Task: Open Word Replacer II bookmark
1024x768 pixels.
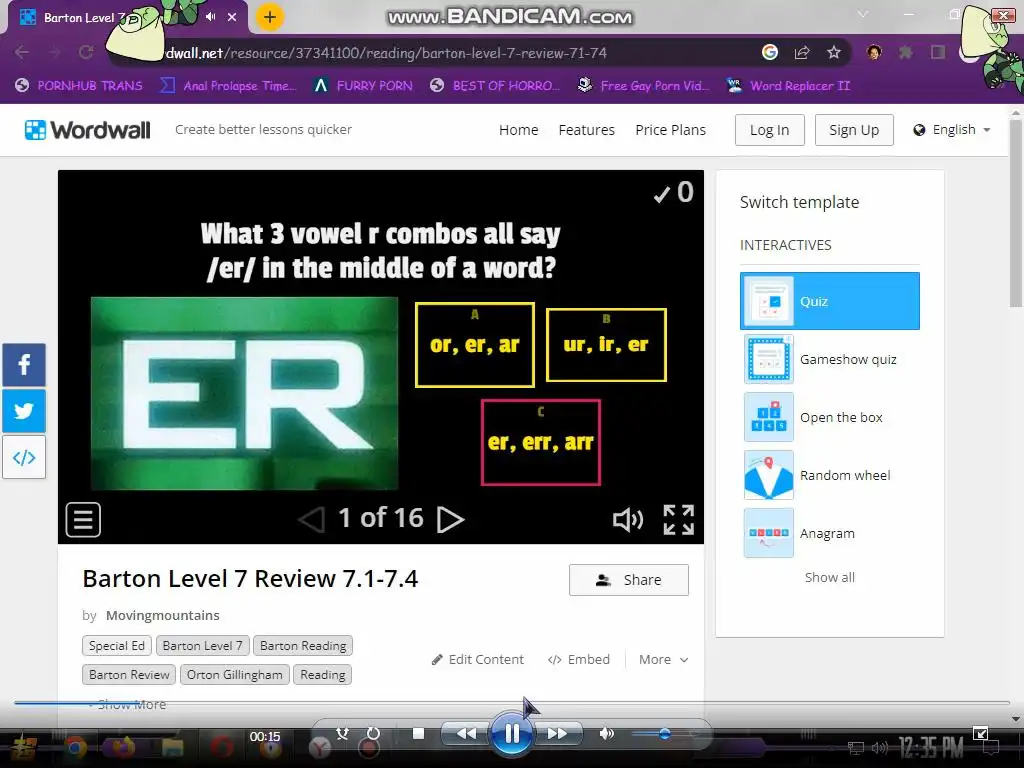Action: click(788, 86)
